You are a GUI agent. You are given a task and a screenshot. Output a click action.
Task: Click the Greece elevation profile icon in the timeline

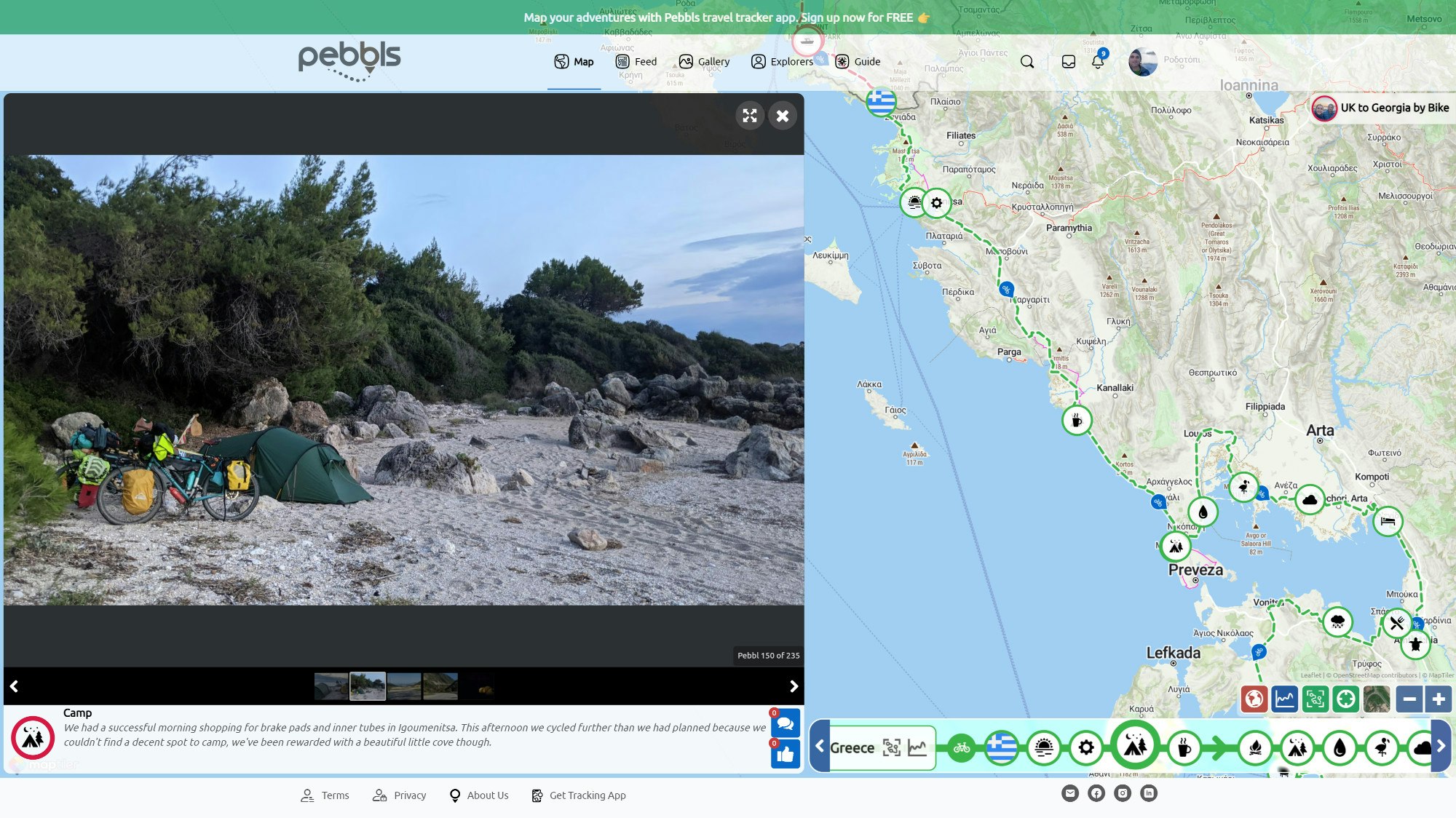pyautogui.click(x=917, y=747)
